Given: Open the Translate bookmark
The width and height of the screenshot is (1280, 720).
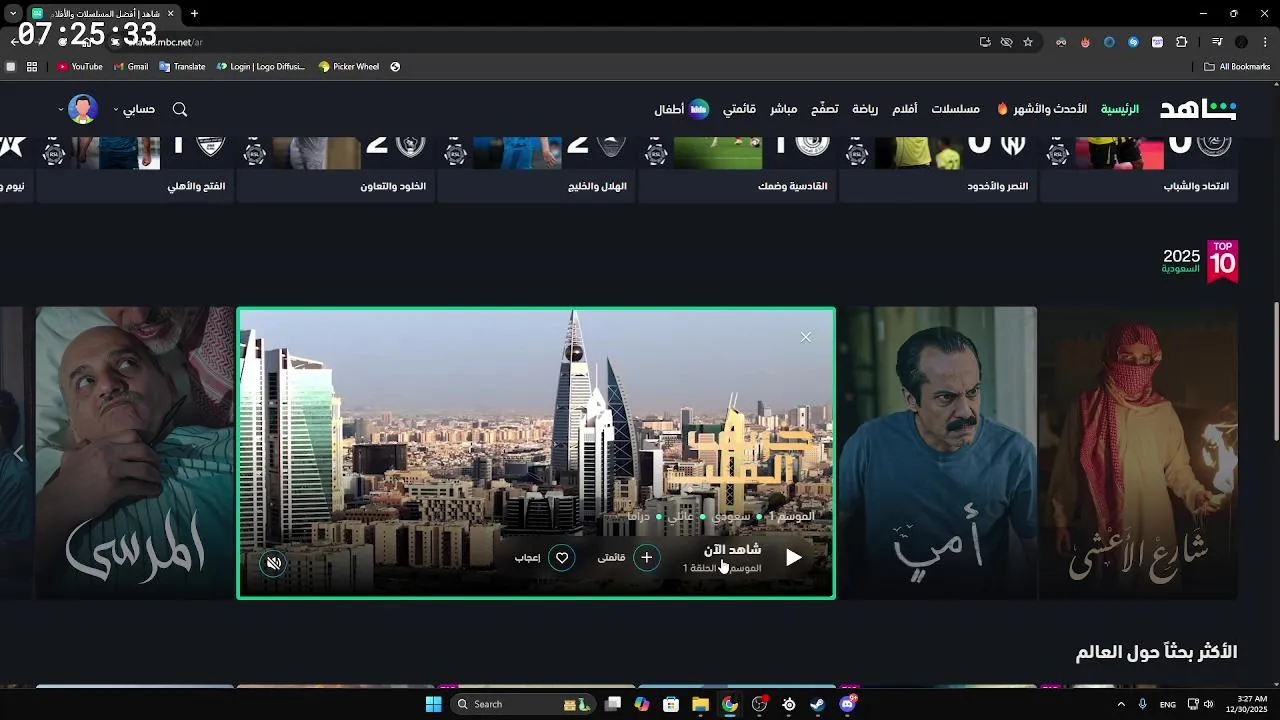Looking at the screenshot, I should [182, 67].
